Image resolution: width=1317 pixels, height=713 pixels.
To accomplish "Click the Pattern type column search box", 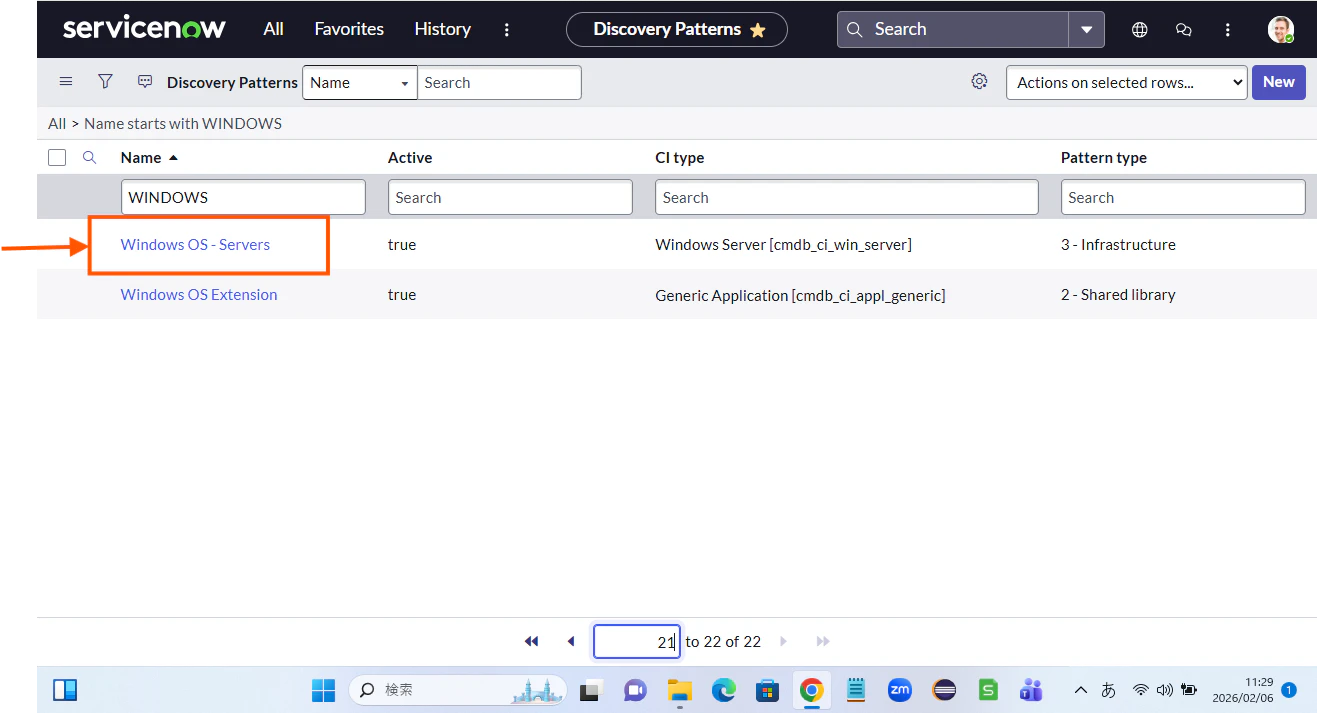I will coord(1183,197).
